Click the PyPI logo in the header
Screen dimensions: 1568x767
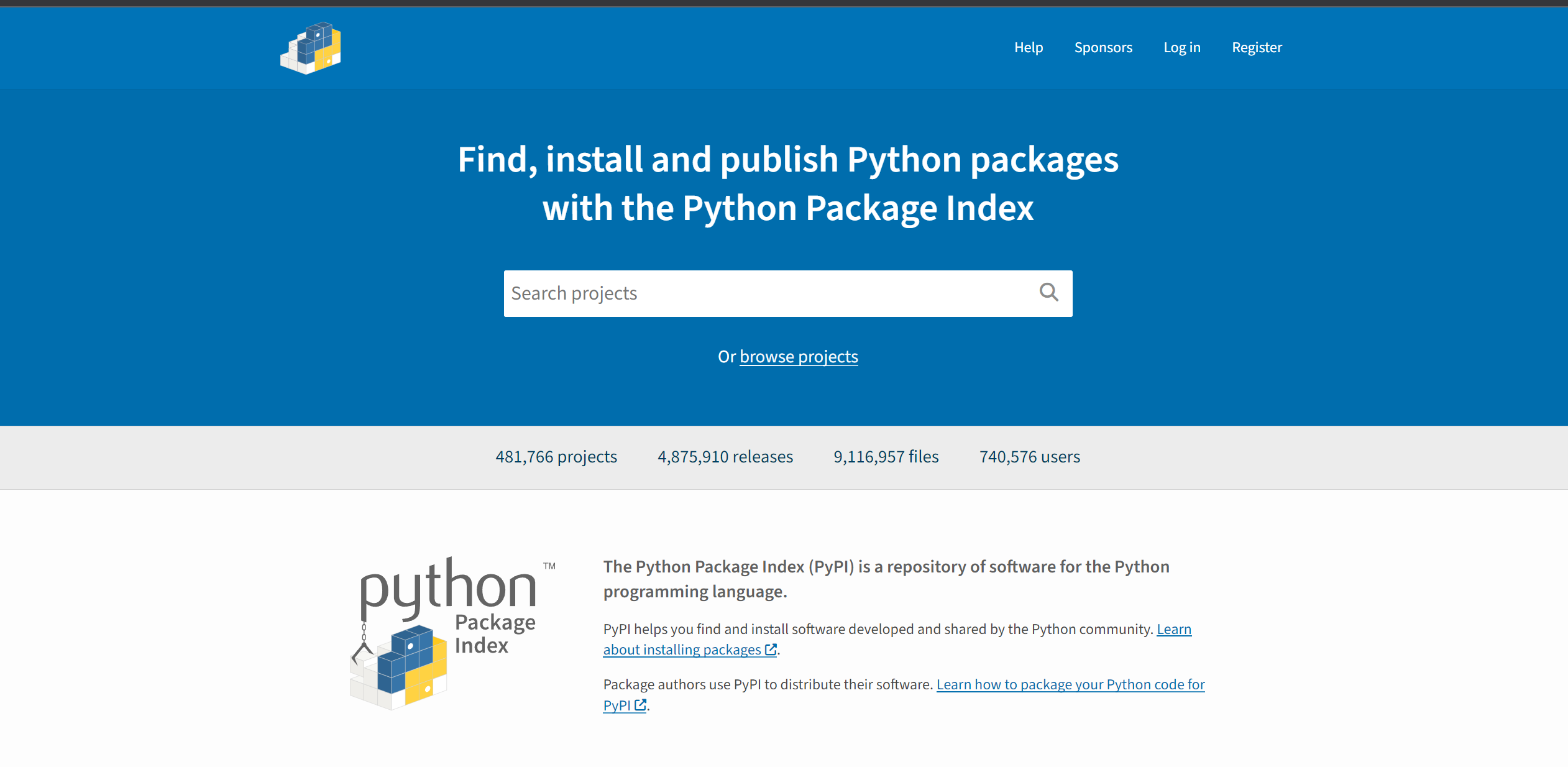[x=311, y=48]
